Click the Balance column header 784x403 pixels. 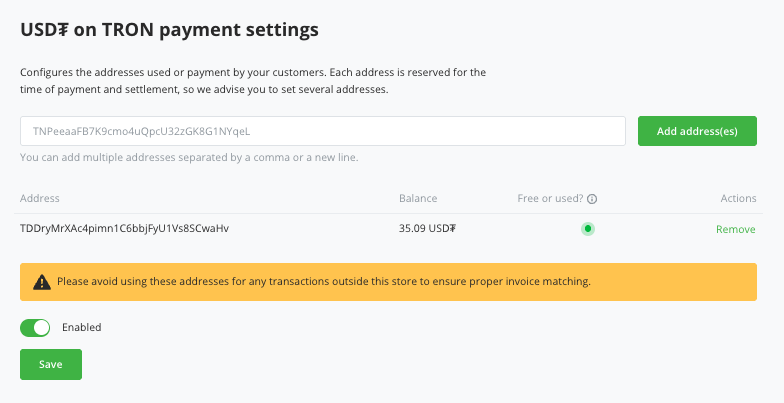tap(418, 198)
